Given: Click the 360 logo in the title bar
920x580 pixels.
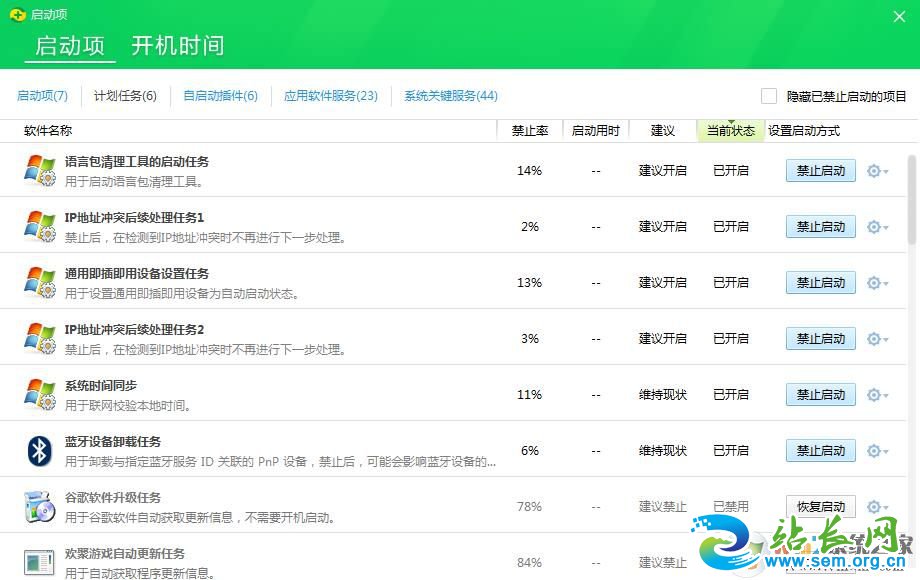Looking at the screenshot, I should [x=17, y=15].
